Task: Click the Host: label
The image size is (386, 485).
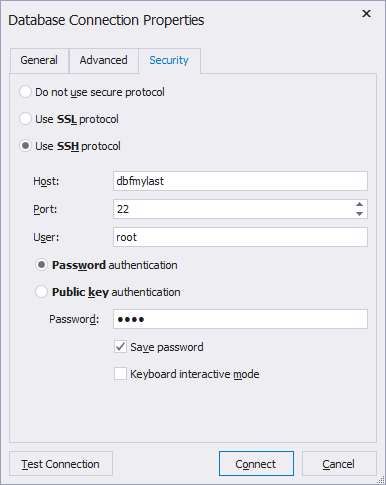Action: point(46,181)
